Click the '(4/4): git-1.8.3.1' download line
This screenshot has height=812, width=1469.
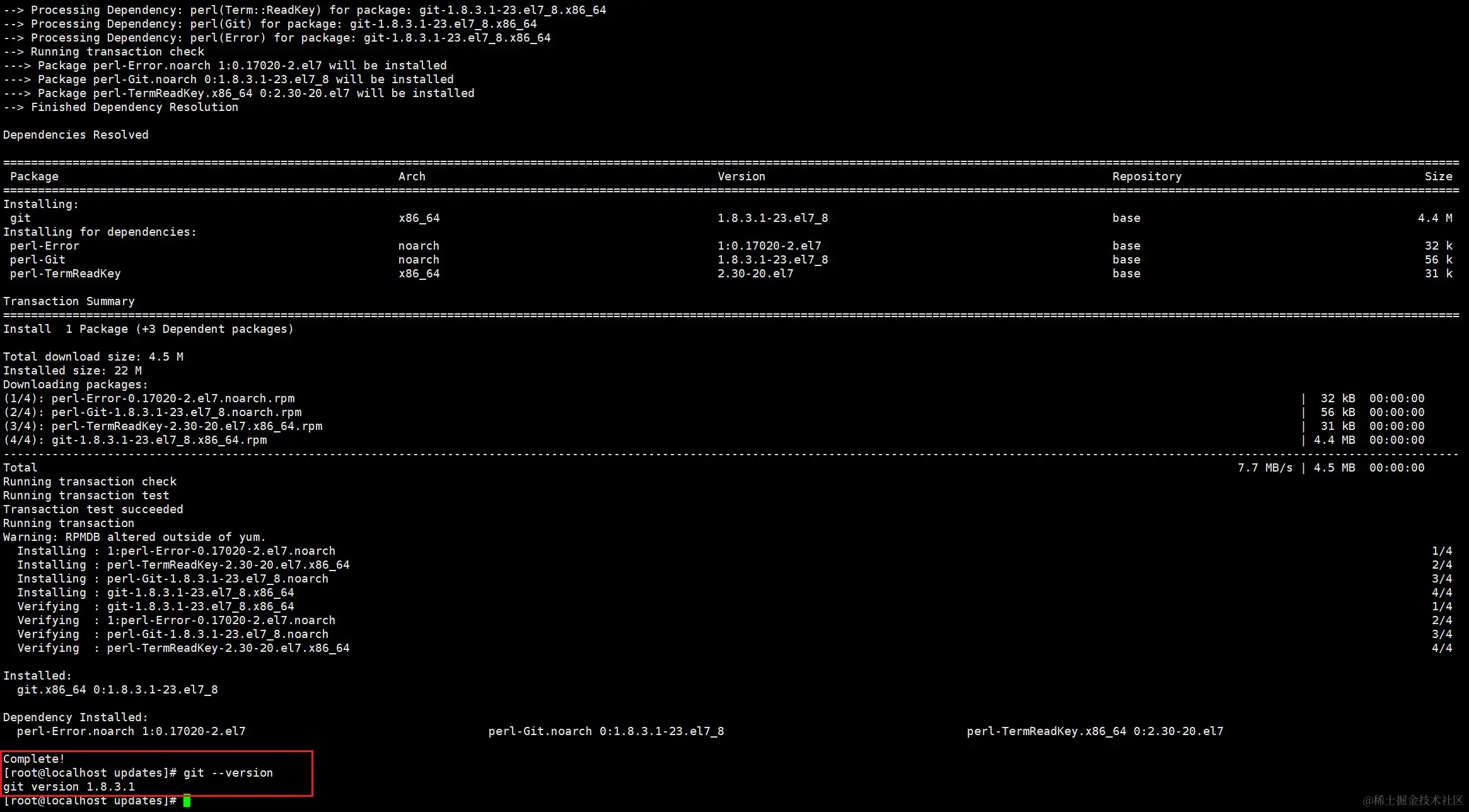click(135, 440)
